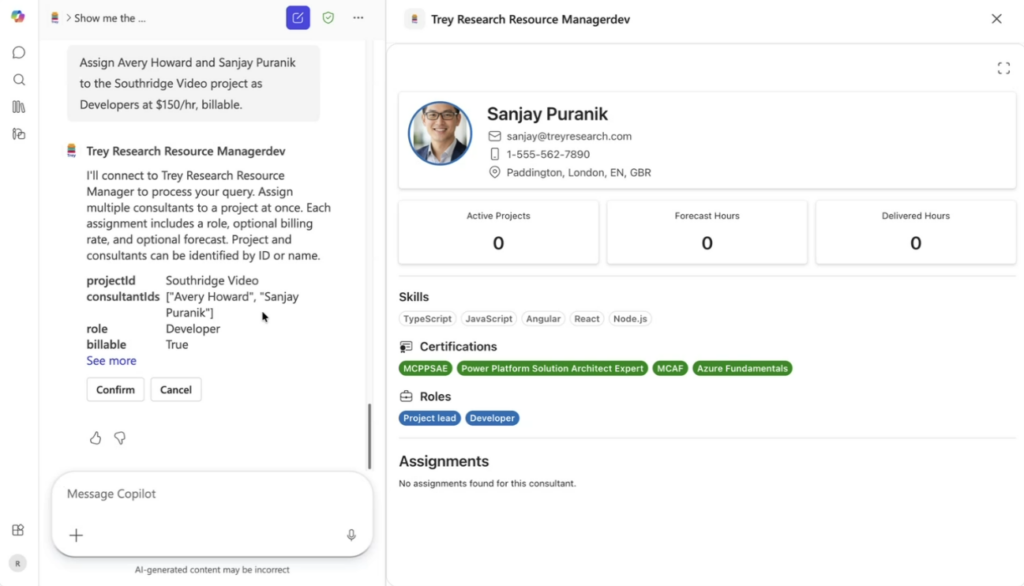Click the chat pane vertical scrollbar
The image size is (1024, 586).
click(x=369, y=436)
